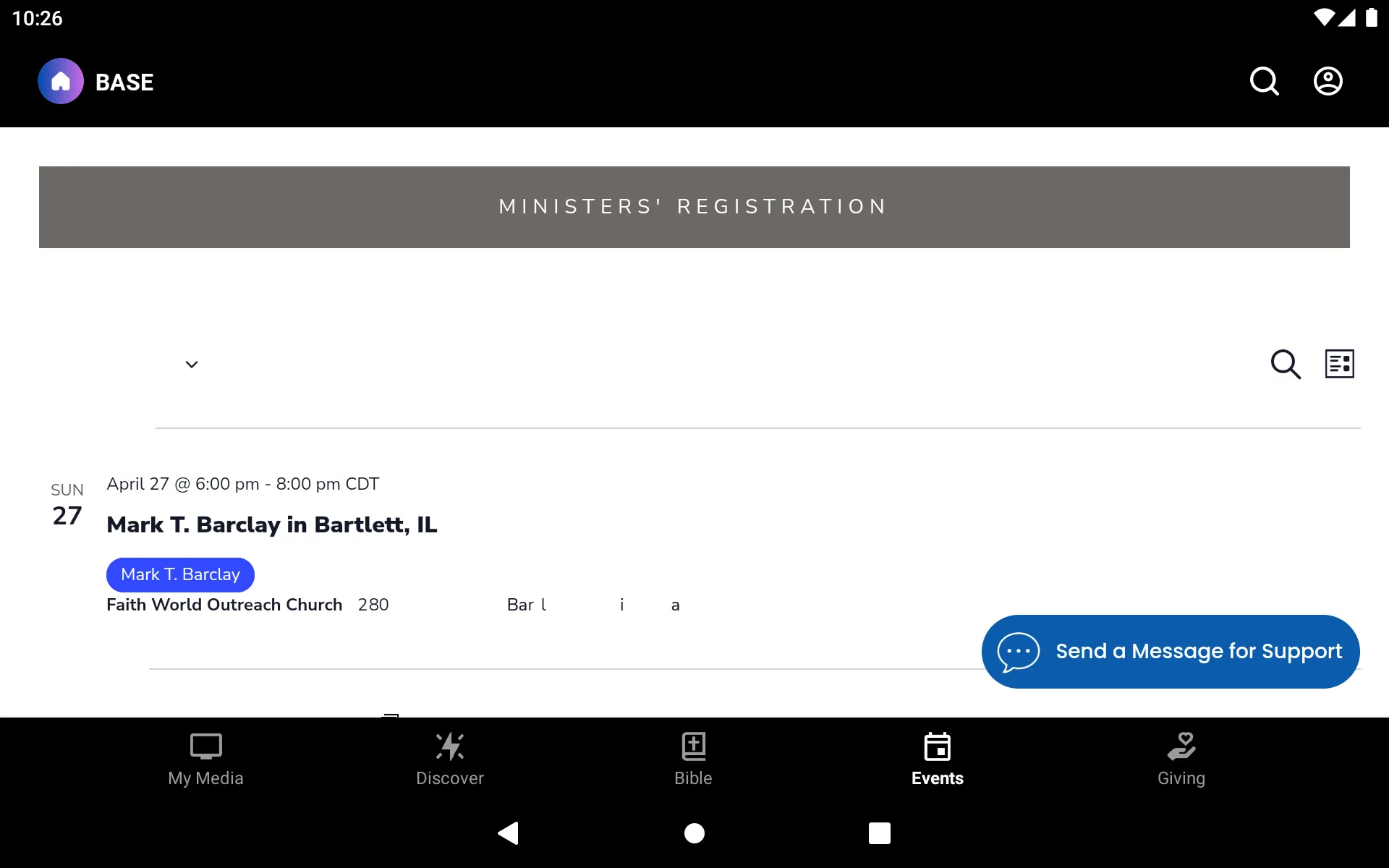Tap the Android back navigation button
Screen dimensions: 1389x868
509,833
